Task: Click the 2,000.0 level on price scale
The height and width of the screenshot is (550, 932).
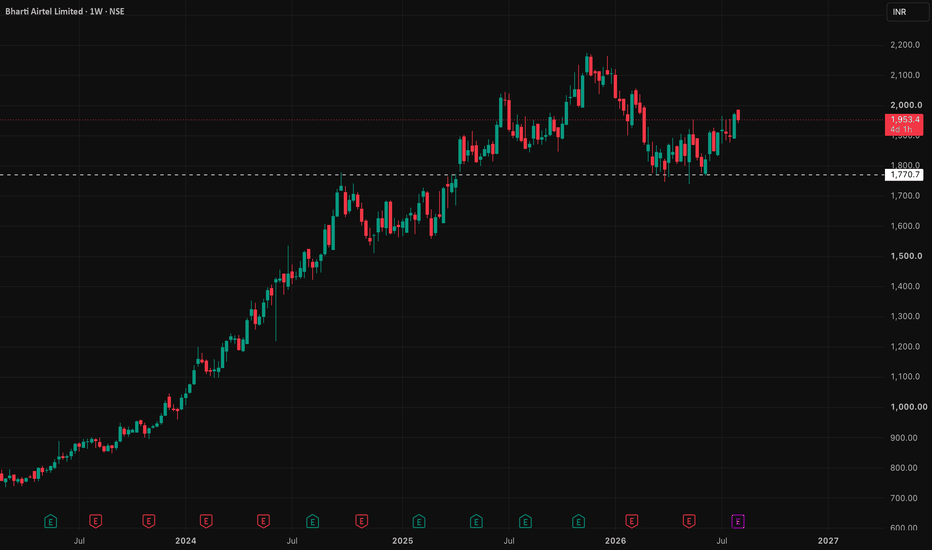Action: click(906, 105)
